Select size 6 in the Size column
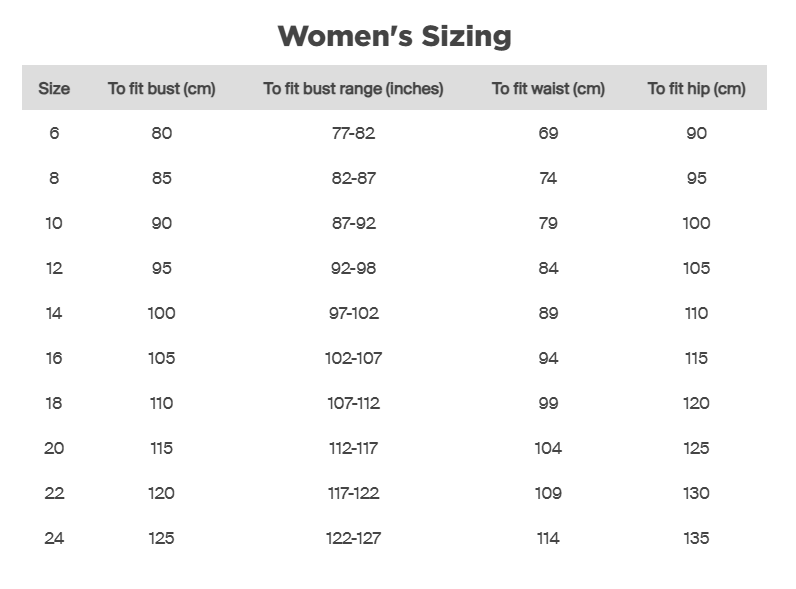 click(54, 133)
